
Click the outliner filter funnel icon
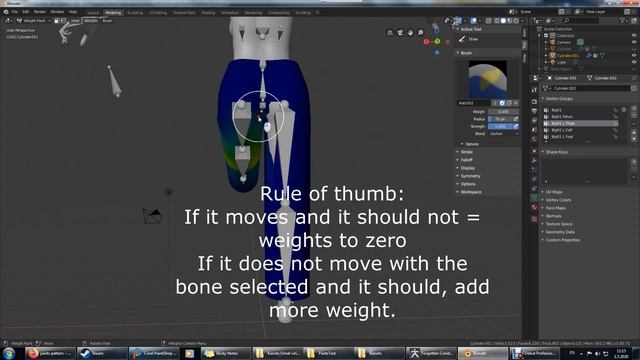(x=622, y=20)
